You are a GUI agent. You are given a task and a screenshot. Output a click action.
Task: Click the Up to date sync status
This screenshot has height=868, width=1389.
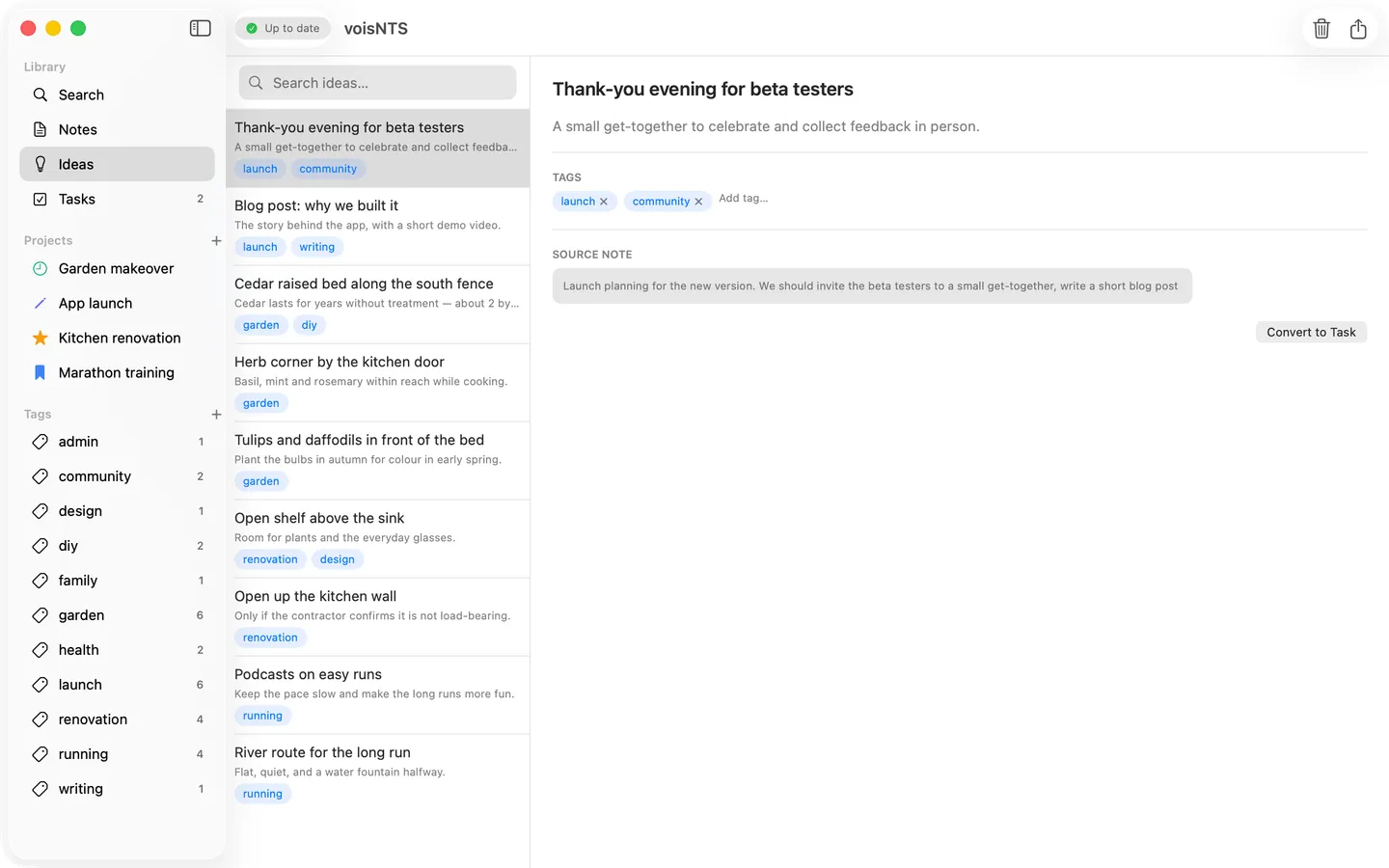(x=283, y=29)
